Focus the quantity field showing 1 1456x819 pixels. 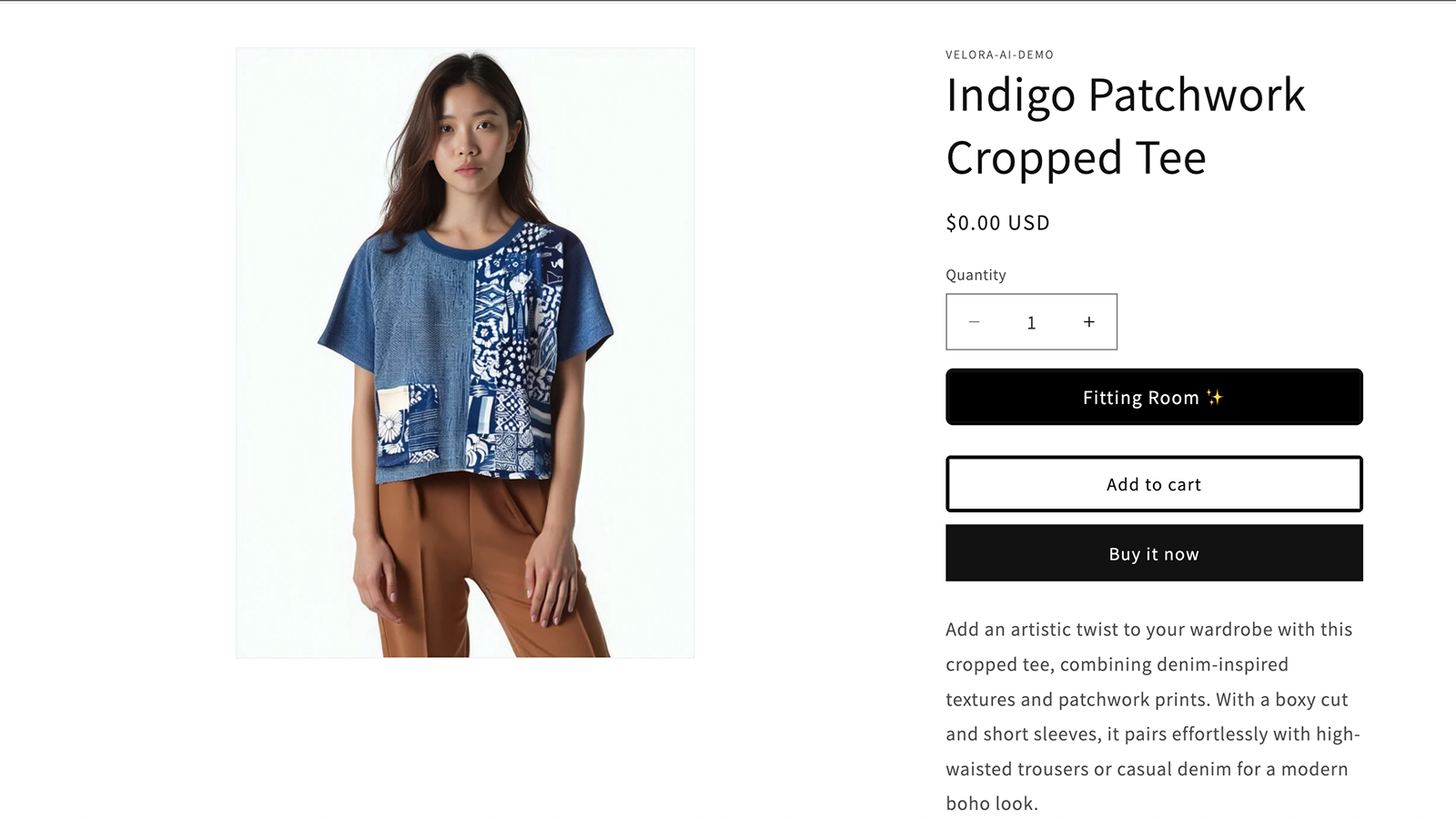point(1031,322)
